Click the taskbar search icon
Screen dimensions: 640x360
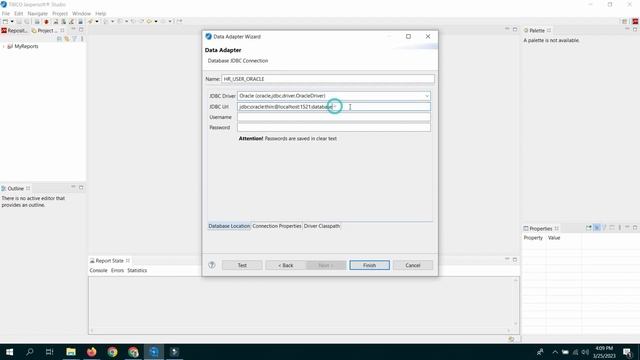point(29,352)
